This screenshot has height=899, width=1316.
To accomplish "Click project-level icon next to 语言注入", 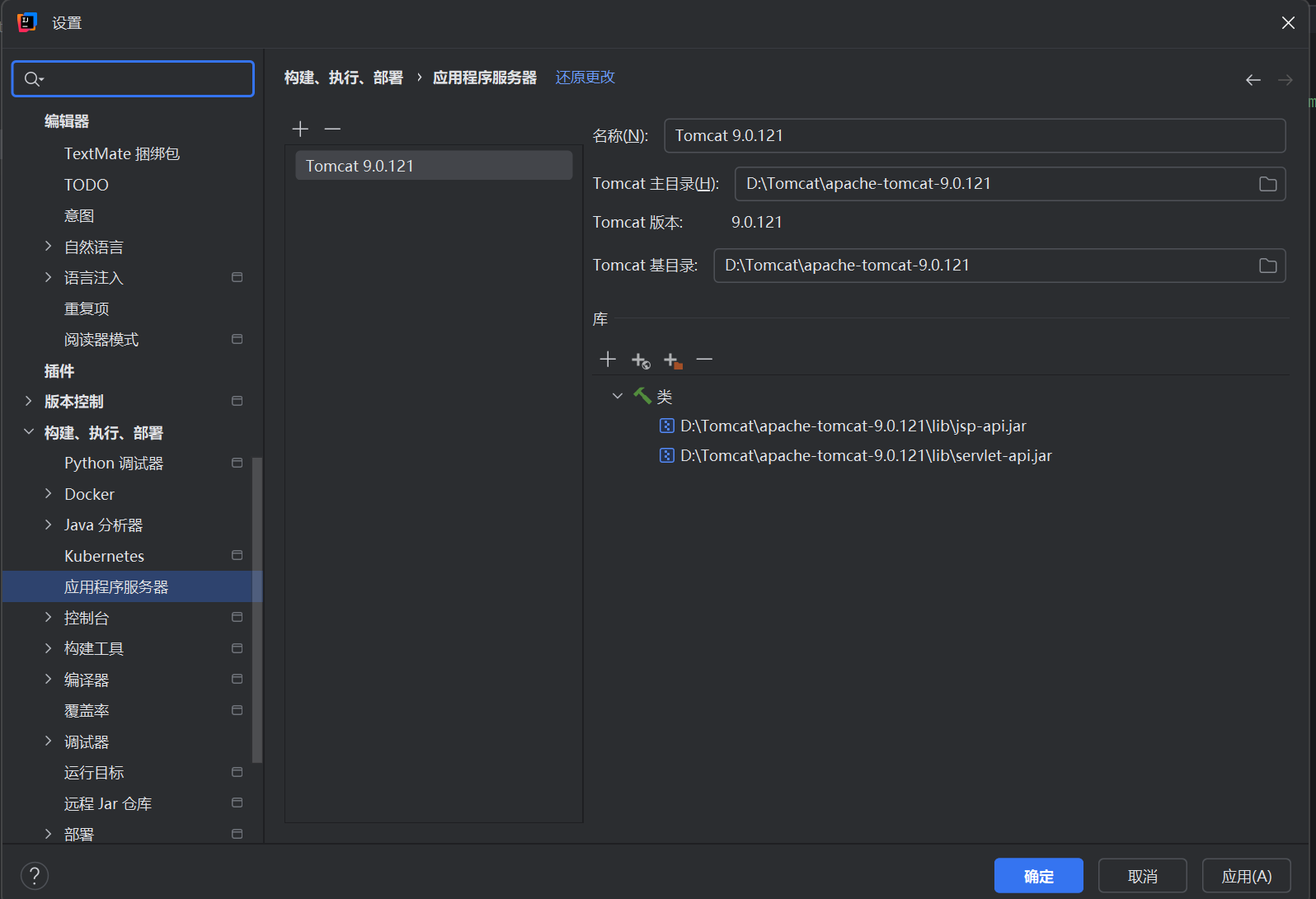I will (237, 277).
